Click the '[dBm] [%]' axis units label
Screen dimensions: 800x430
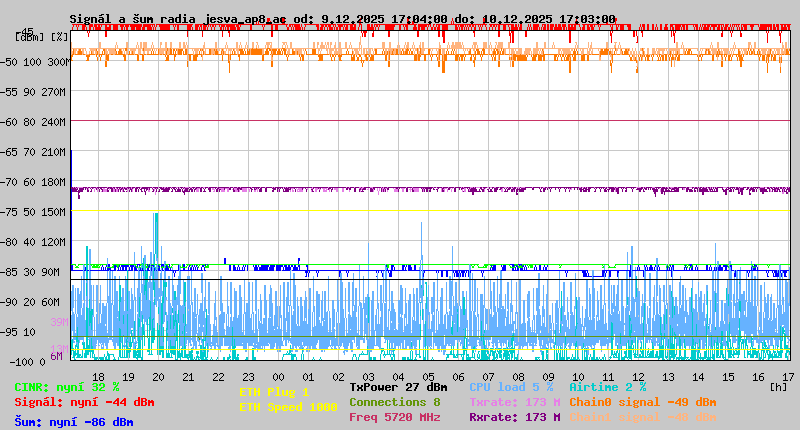click(41, 37)
